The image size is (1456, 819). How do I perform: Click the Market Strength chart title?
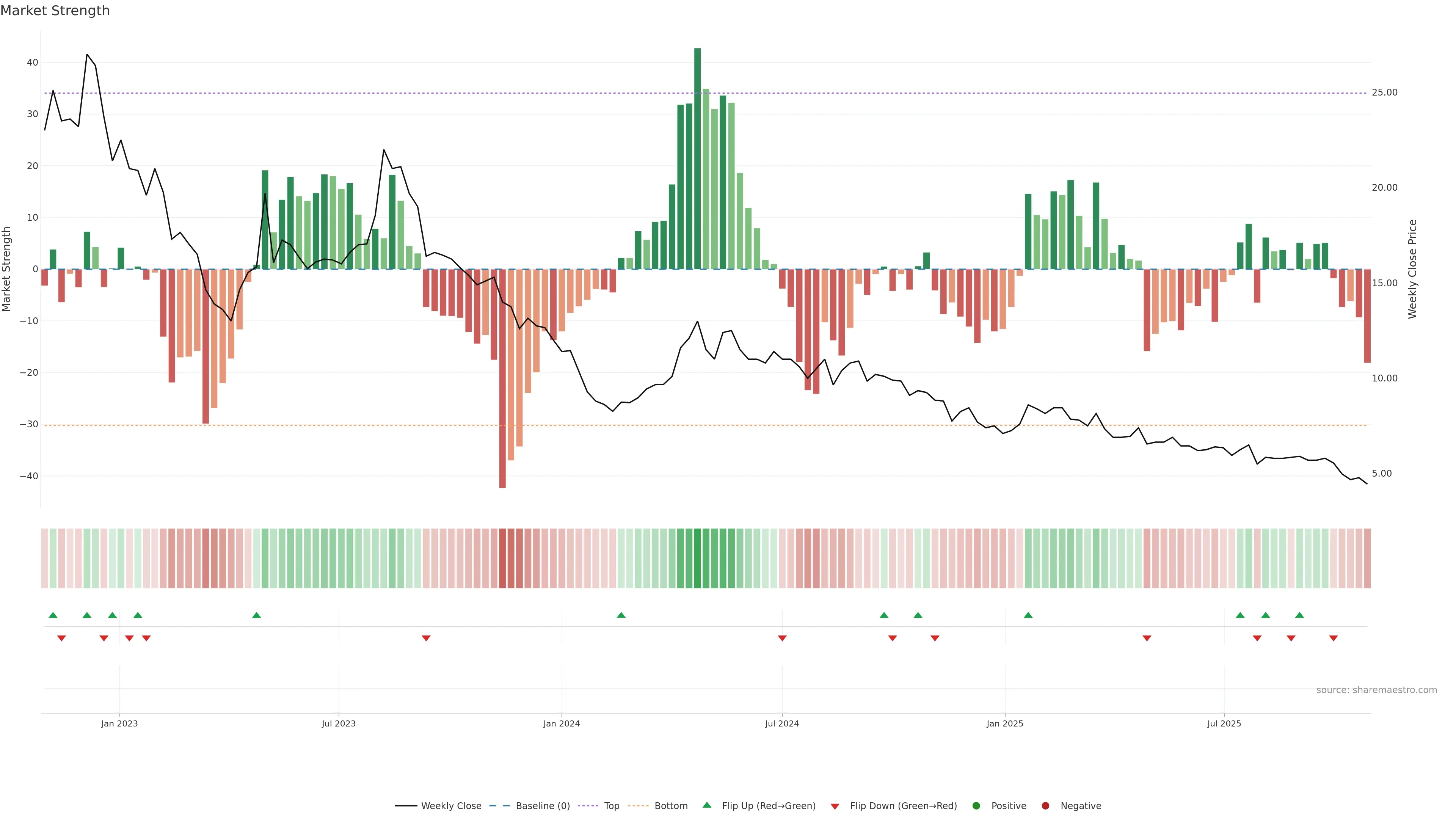pyautogui.click(x=55, y=11)
